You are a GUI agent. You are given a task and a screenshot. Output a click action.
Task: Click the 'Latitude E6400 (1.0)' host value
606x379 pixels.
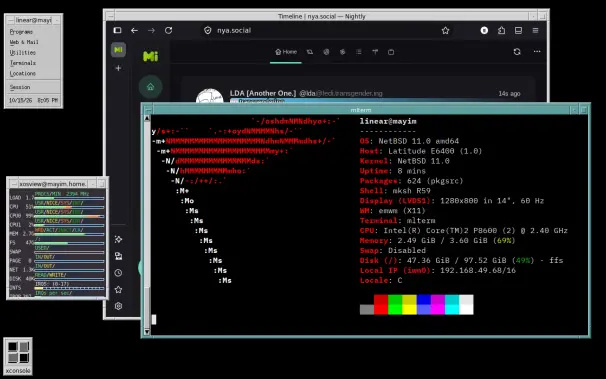(x=435, y=151)
